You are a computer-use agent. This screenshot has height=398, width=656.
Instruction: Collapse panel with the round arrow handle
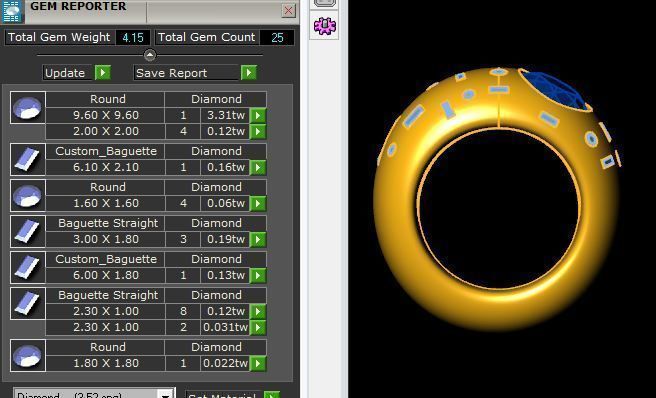150,55
